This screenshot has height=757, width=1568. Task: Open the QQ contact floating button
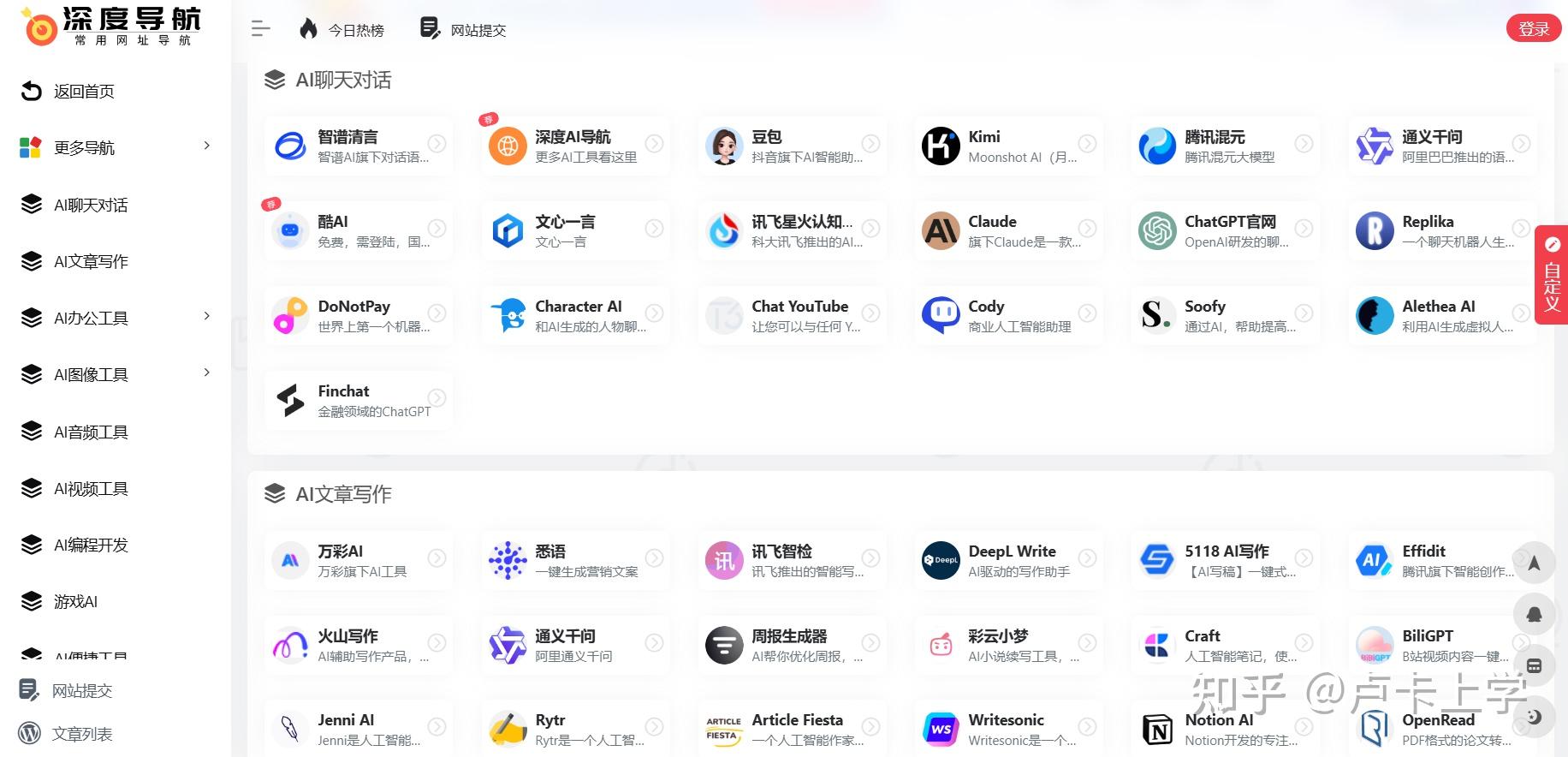[x=1534, y=614]
